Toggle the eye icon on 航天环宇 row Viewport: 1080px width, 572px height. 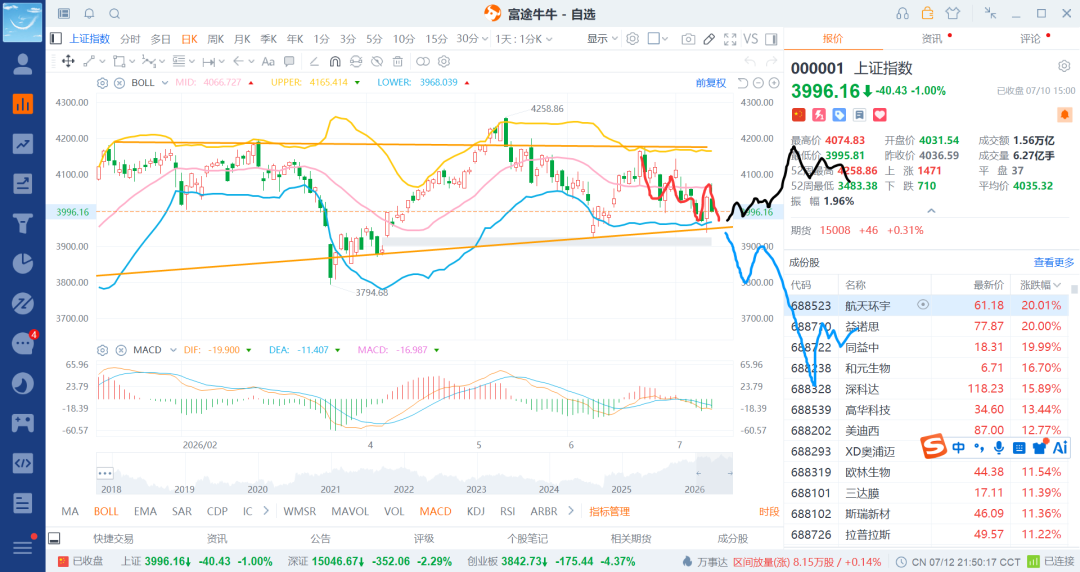click(923, 305)
